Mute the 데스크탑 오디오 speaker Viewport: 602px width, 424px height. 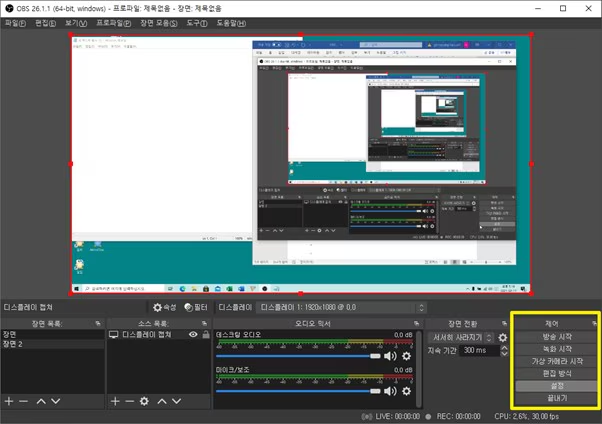(390, 356)
